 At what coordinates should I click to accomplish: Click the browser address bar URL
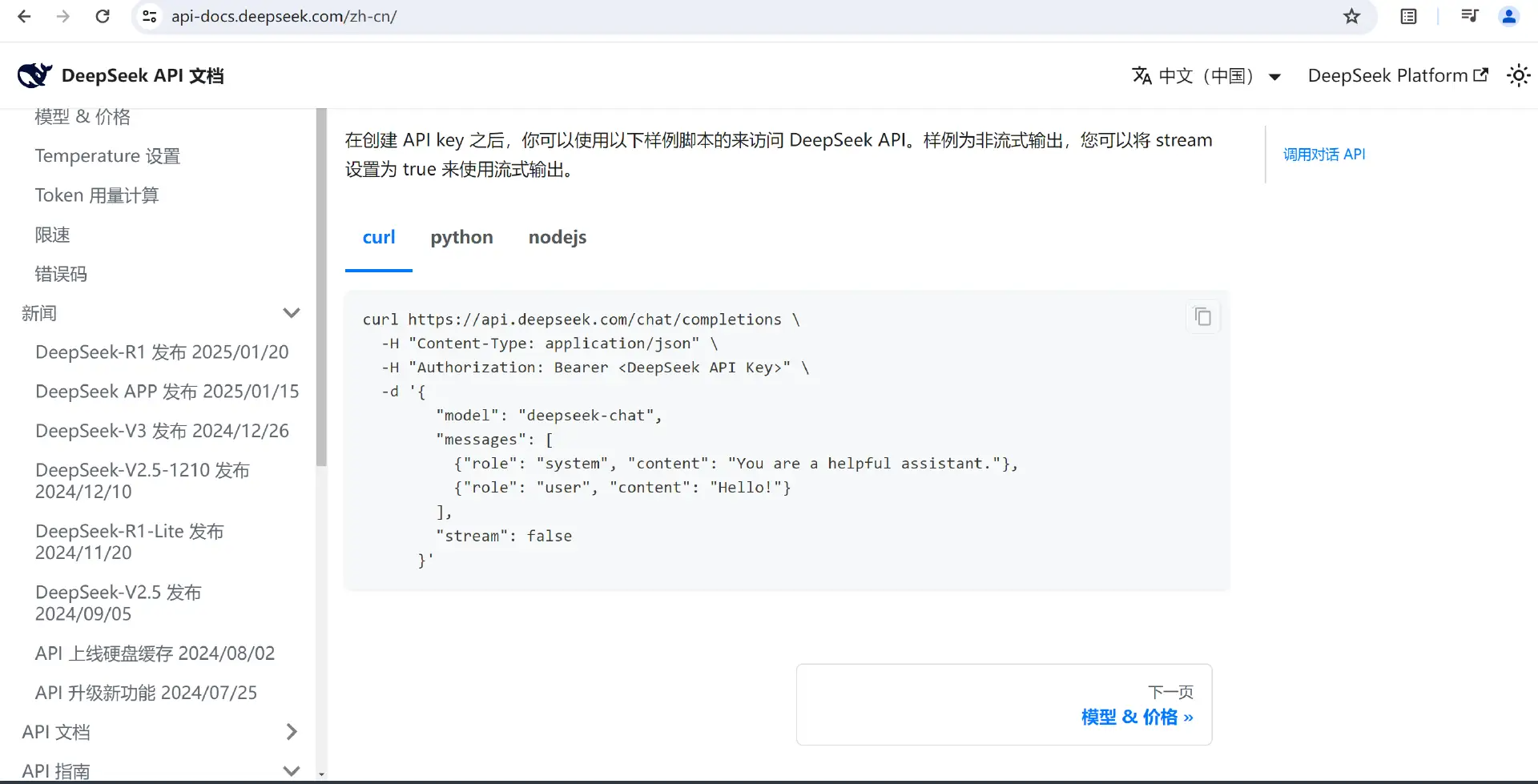coord(284,16)
